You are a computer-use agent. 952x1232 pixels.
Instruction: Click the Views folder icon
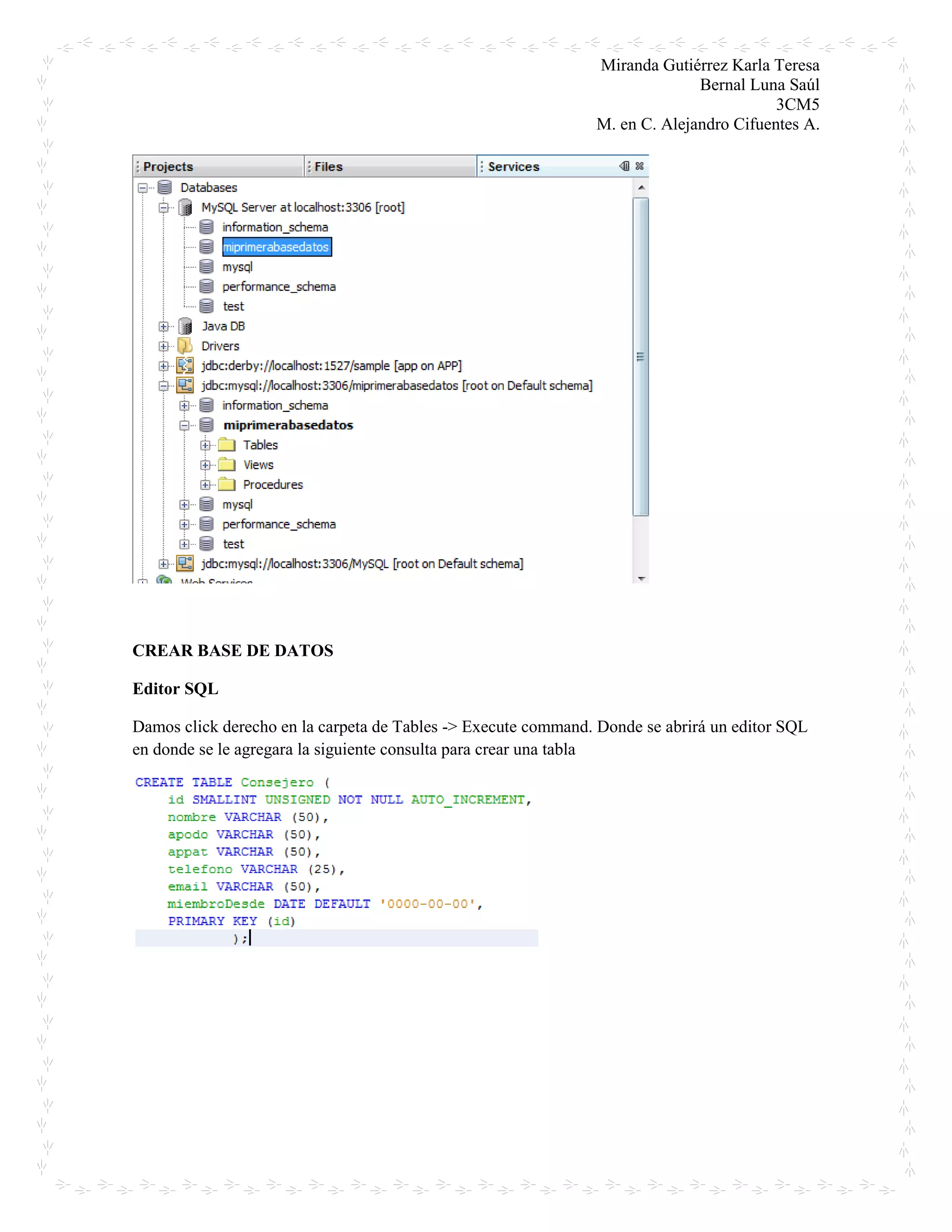point(227,464)
